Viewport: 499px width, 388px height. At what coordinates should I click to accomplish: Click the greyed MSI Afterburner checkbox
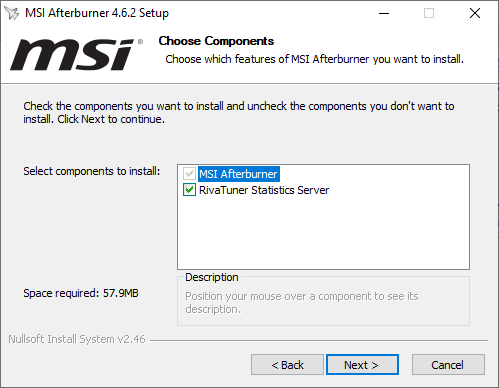click(189, 174)
